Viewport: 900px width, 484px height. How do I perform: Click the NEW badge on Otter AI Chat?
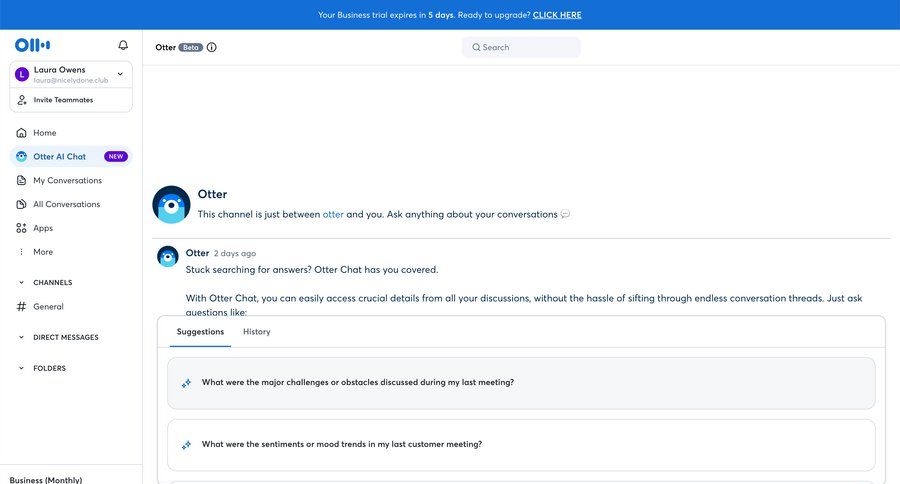(115, 156)
